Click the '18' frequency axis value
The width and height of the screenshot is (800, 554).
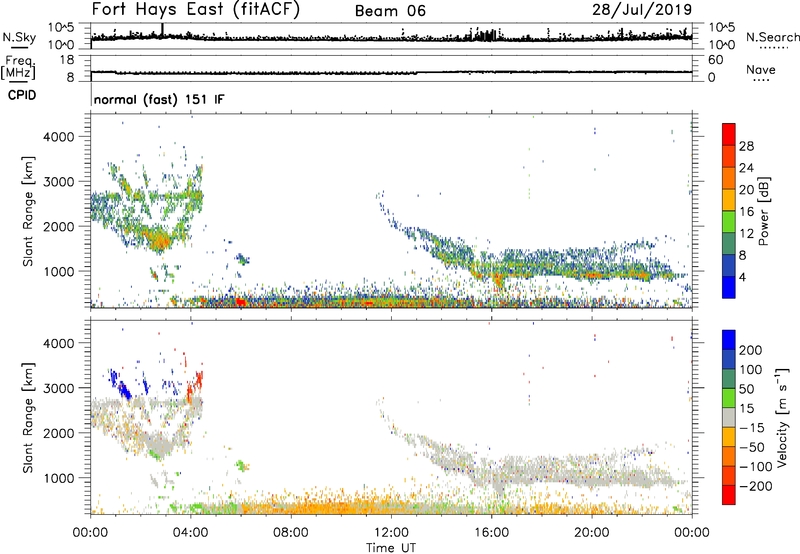[x=67, y=60]
